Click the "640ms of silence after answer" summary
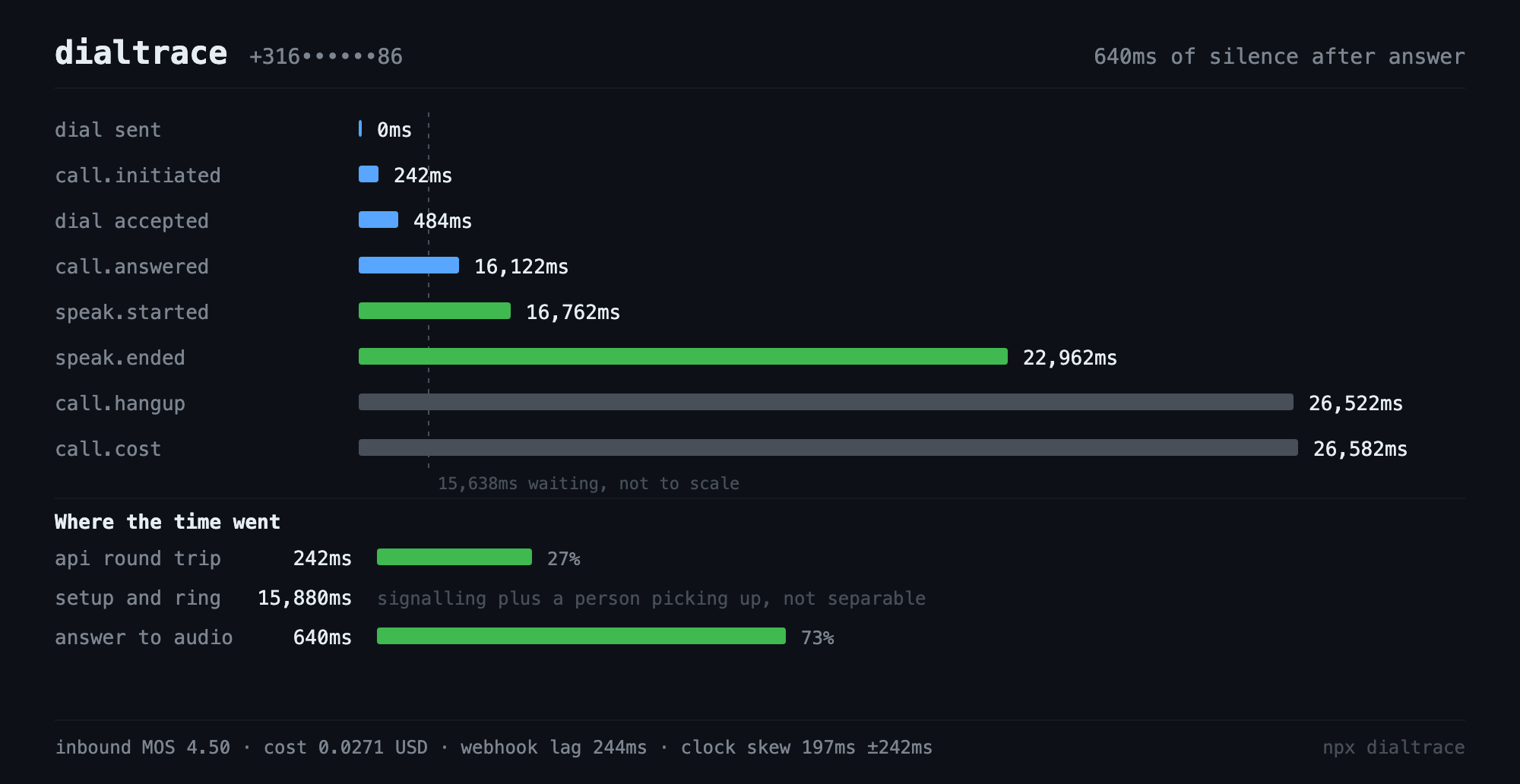1520x784 pixels. pos(1279,57)
